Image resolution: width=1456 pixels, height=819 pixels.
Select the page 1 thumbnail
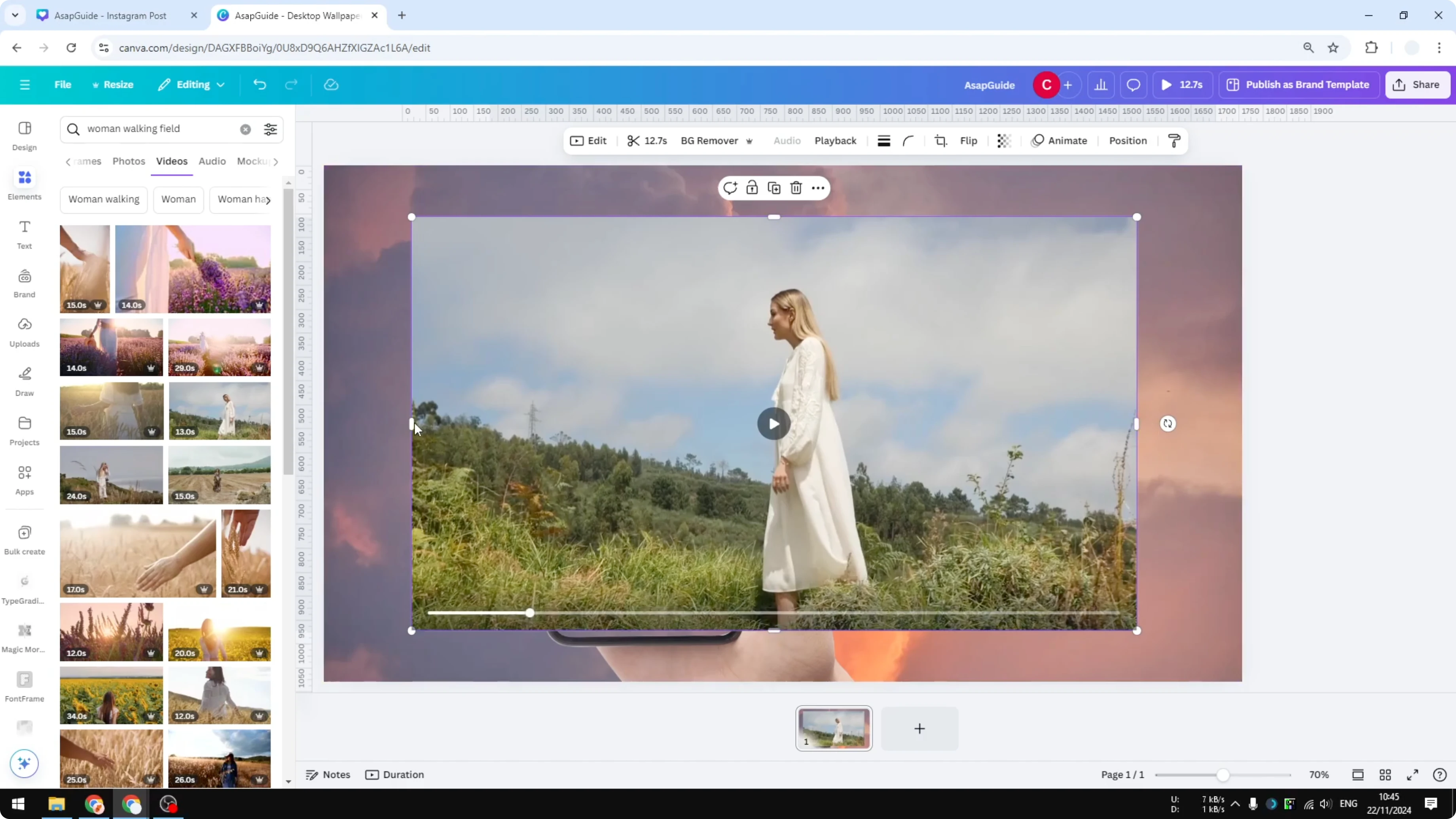tap(834, 728)
